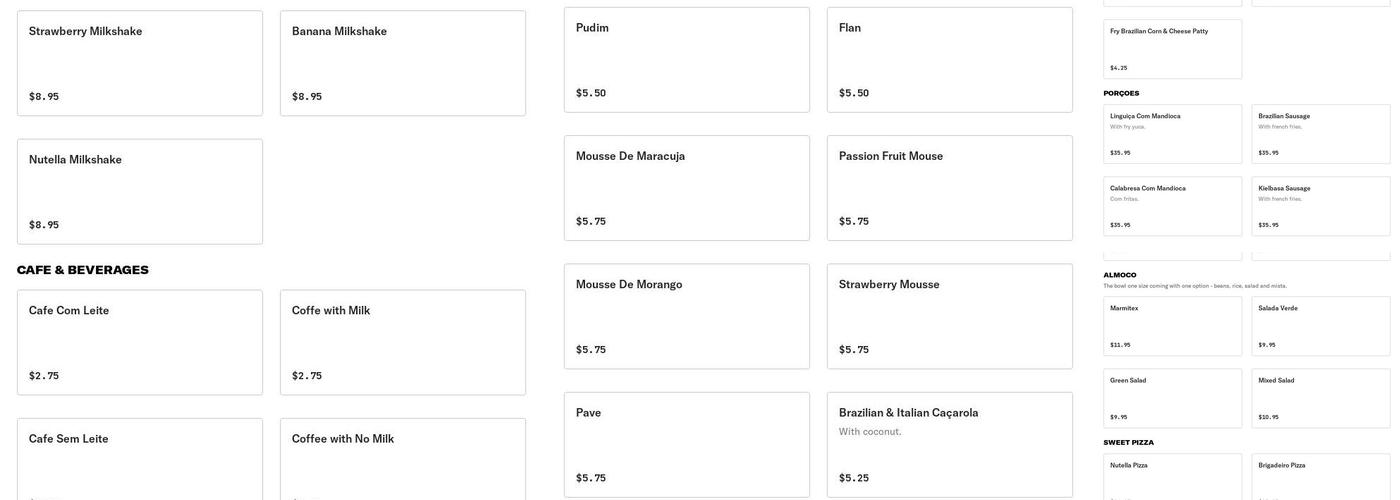Image resolution: width=1400 pixels, height=500 pixels.
Task: Open the Calabresa Com Mandioca card
Action: pyautogui.click(x=1172, y=206)
